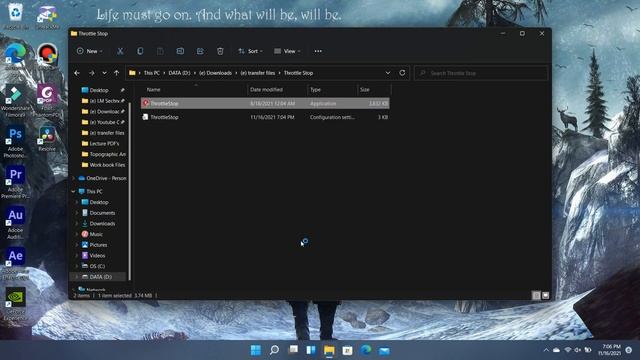Open Widgets from the taskbar
The height and width of the screenshot is (360, 640).
(311, 350)
